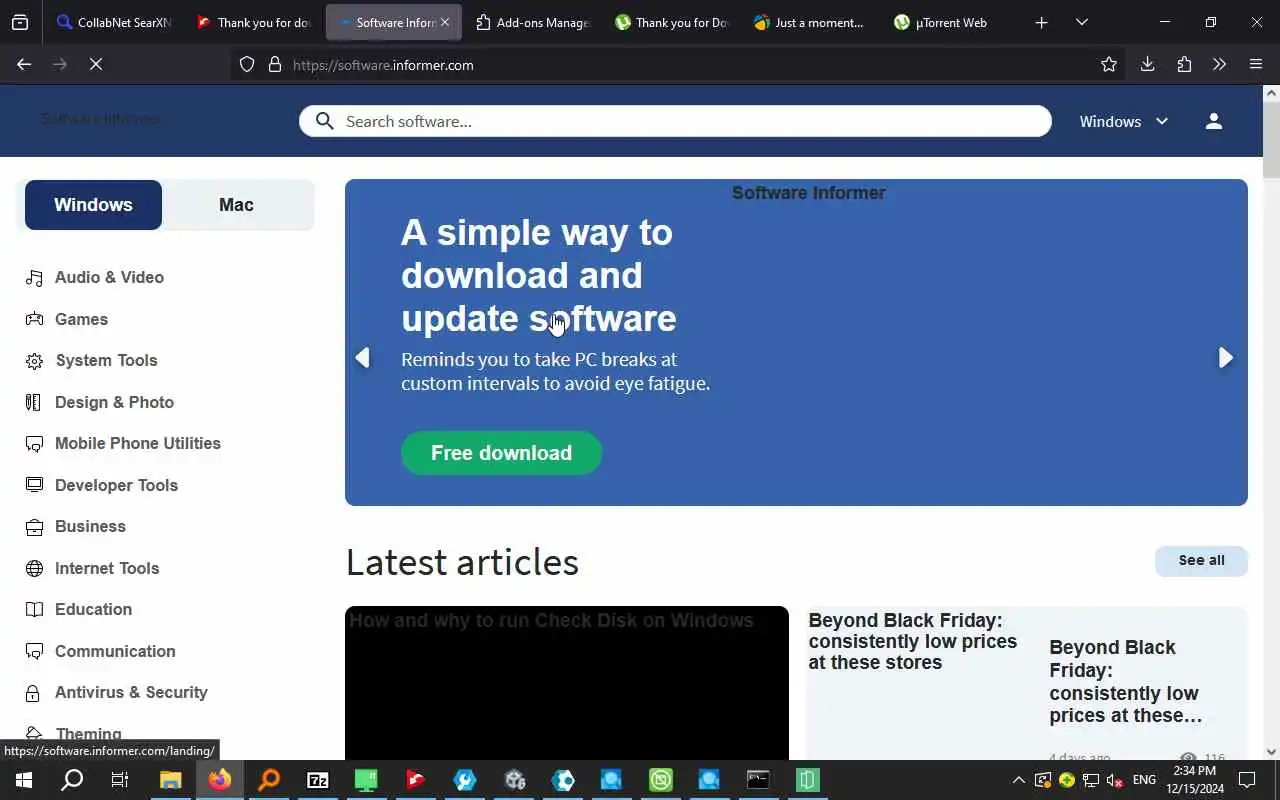This screenshot has height=800, width=1280.
Task: Open File Explorer from the taskbar
Action: pyautogui.click(x=170, y=780)
